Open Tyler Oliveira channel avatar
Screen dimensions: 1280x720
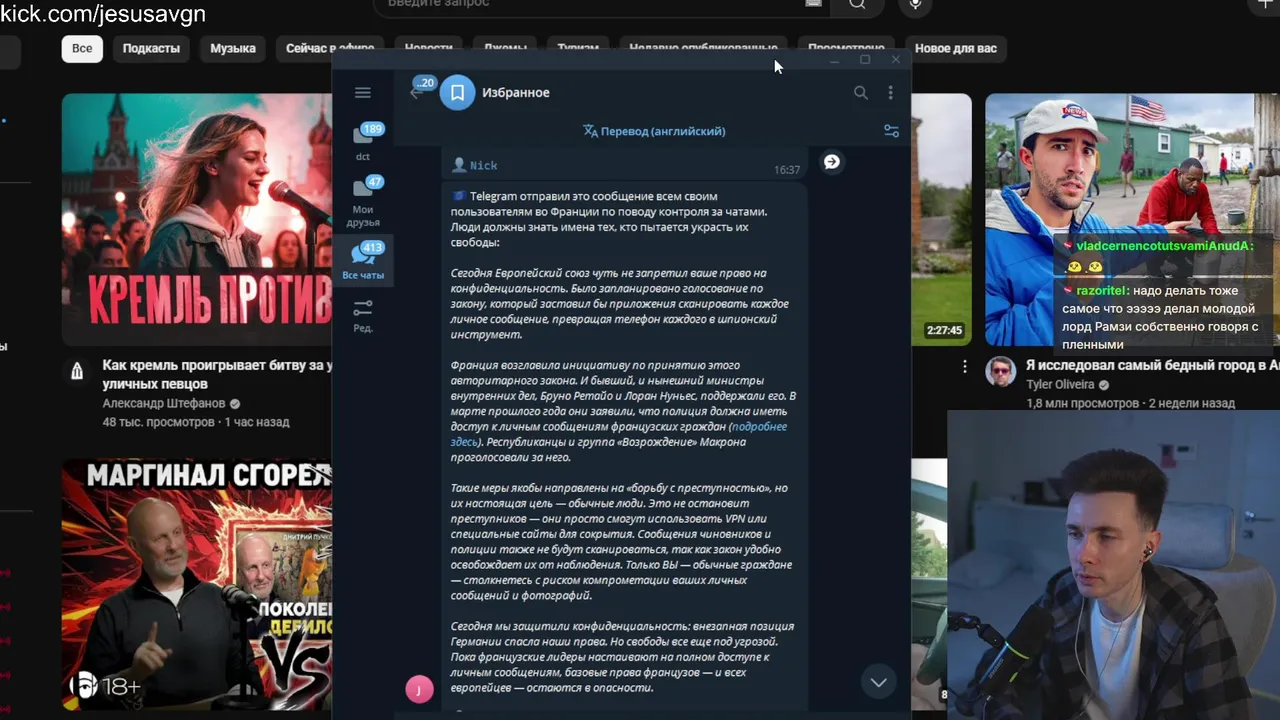click(1001, 372)
